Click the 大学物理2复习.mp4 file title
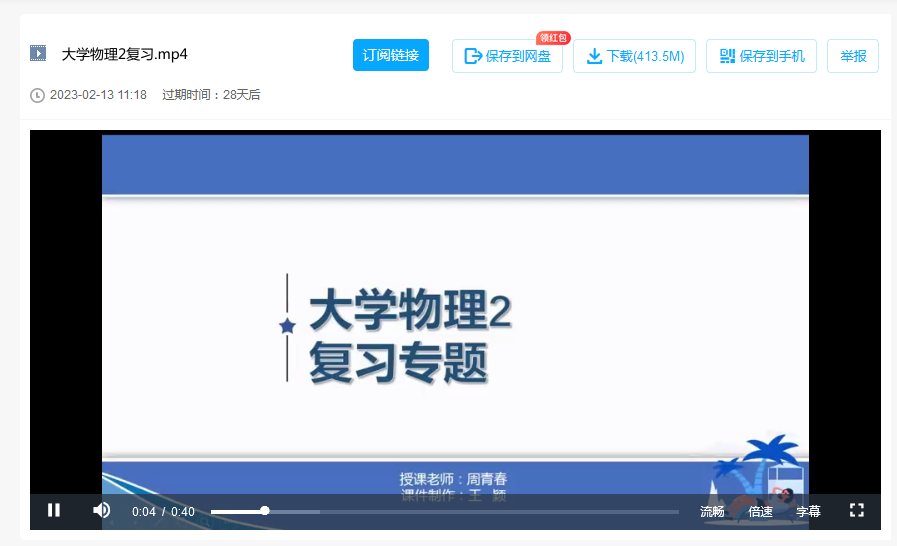This screenshot has width=897, height=546. coord(125,54)
